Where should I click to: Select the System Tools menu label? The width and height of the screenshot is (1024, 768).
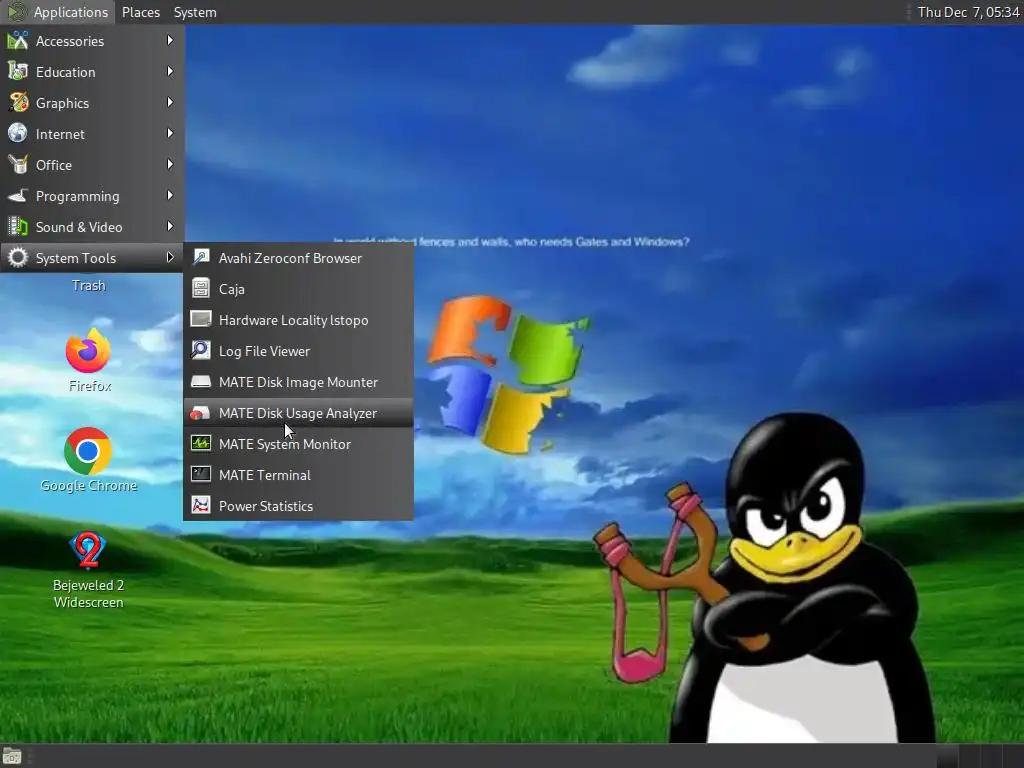coord(76,258)
